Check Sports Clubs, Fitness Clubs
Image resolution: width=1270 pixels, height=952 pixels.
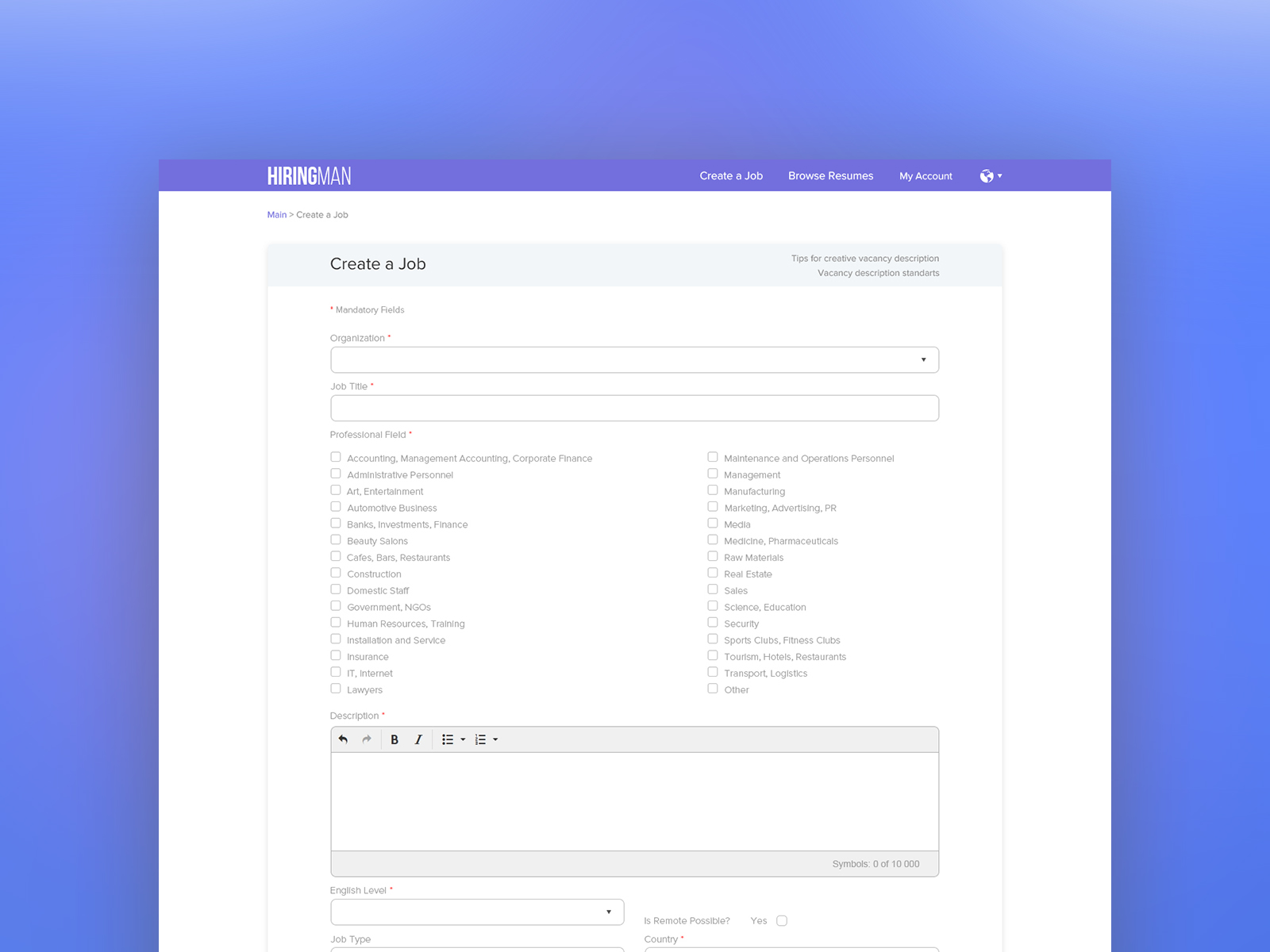[x=713, y=639]
